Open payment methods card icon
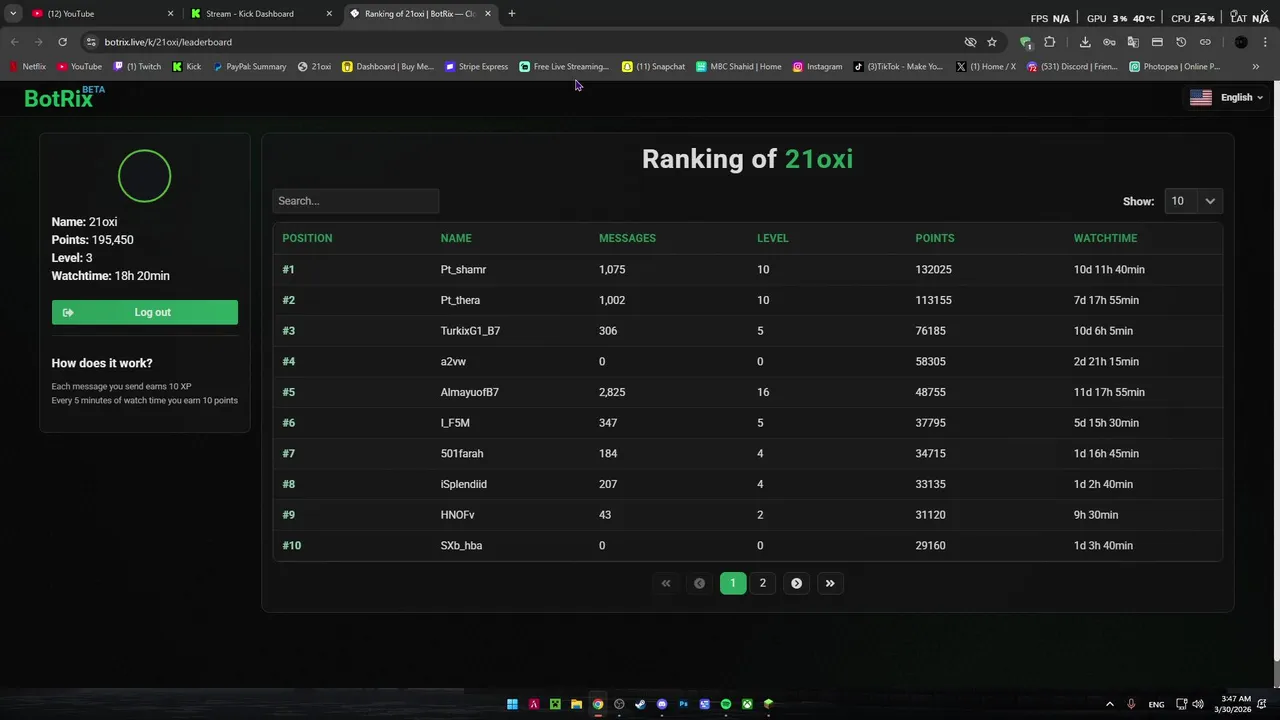The image size is (1280, 720). click(1157, 42)
